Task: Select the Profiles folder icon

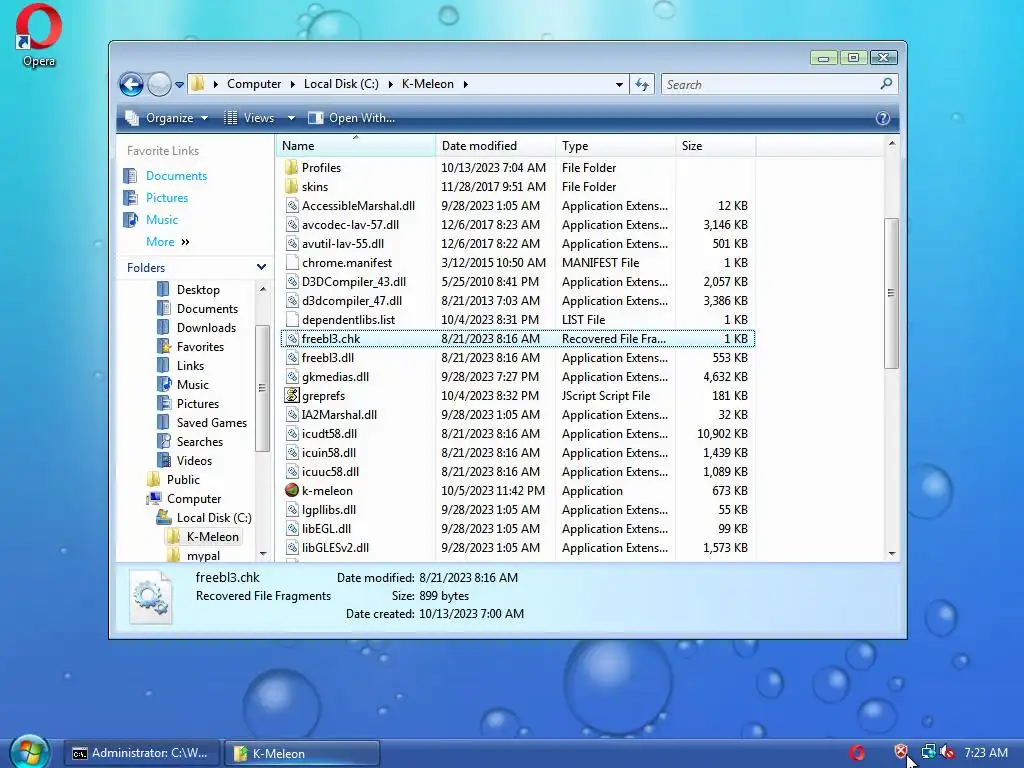Action: pyautogui.click(x=292, y=168)
